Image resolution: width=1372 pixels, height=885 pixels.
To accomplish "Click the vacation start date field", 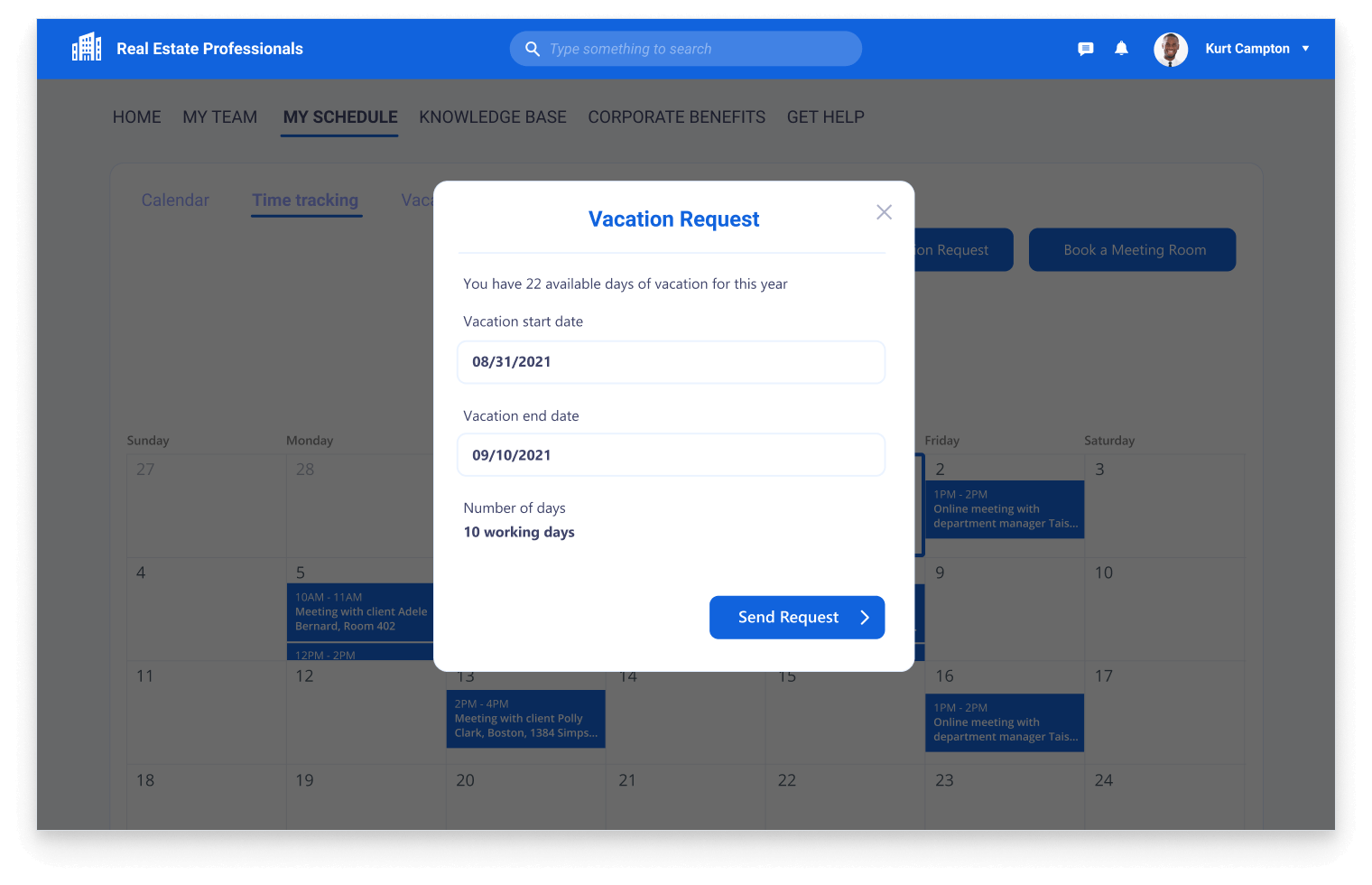I will [x=671, y=362].
